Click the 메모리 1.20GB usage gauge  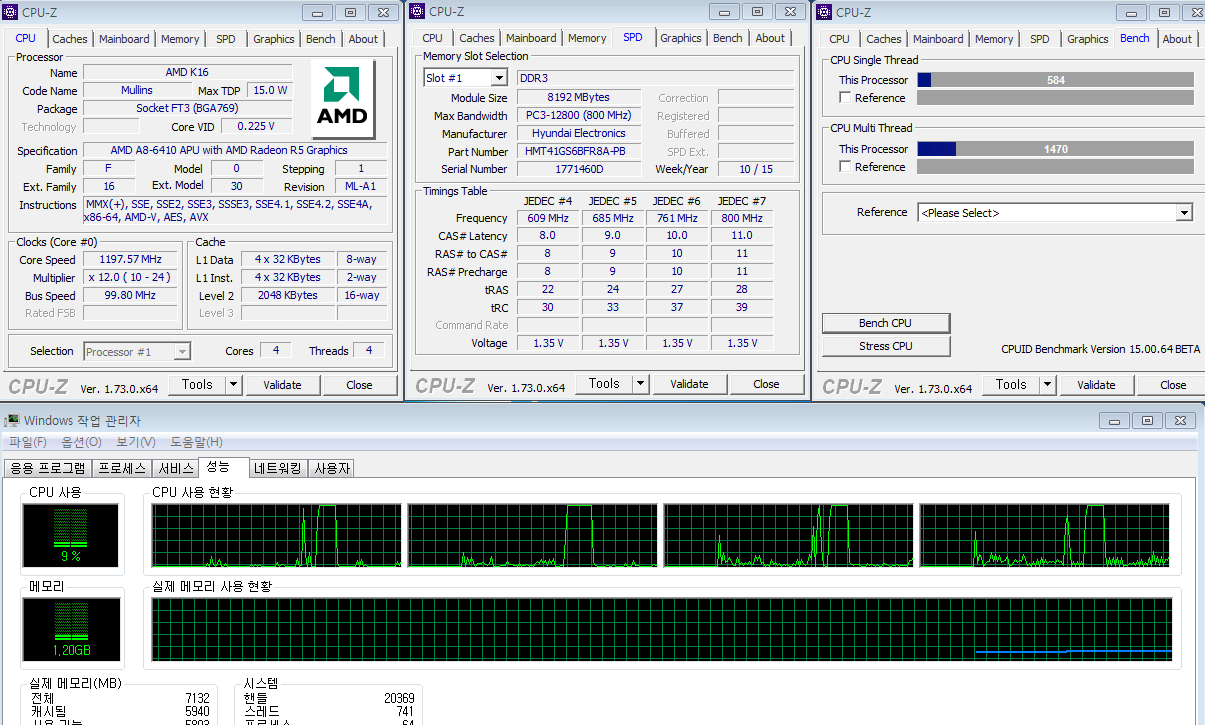70,630
